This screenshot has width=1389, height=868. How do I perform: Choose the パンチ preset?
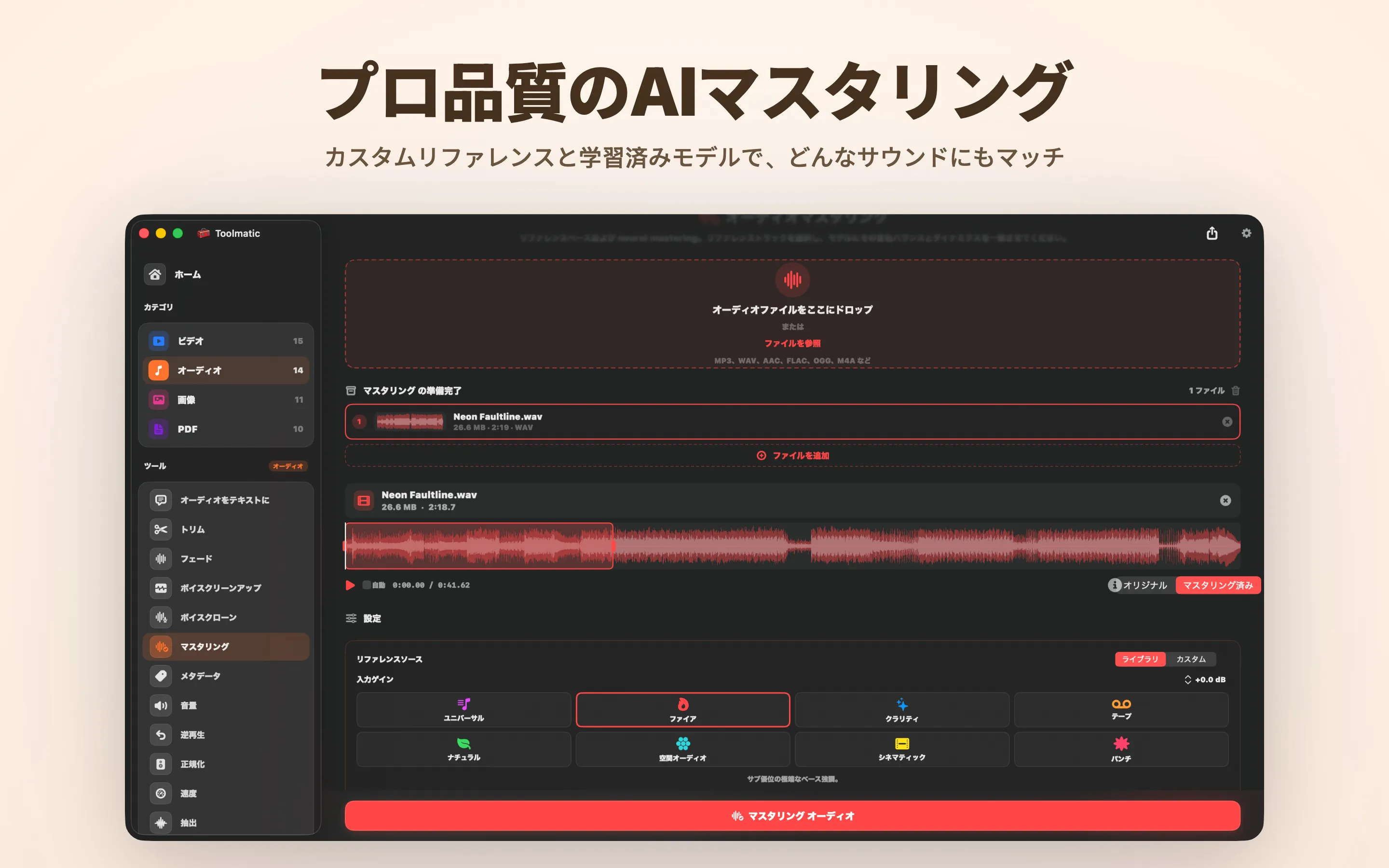(x=1121, y=749)
